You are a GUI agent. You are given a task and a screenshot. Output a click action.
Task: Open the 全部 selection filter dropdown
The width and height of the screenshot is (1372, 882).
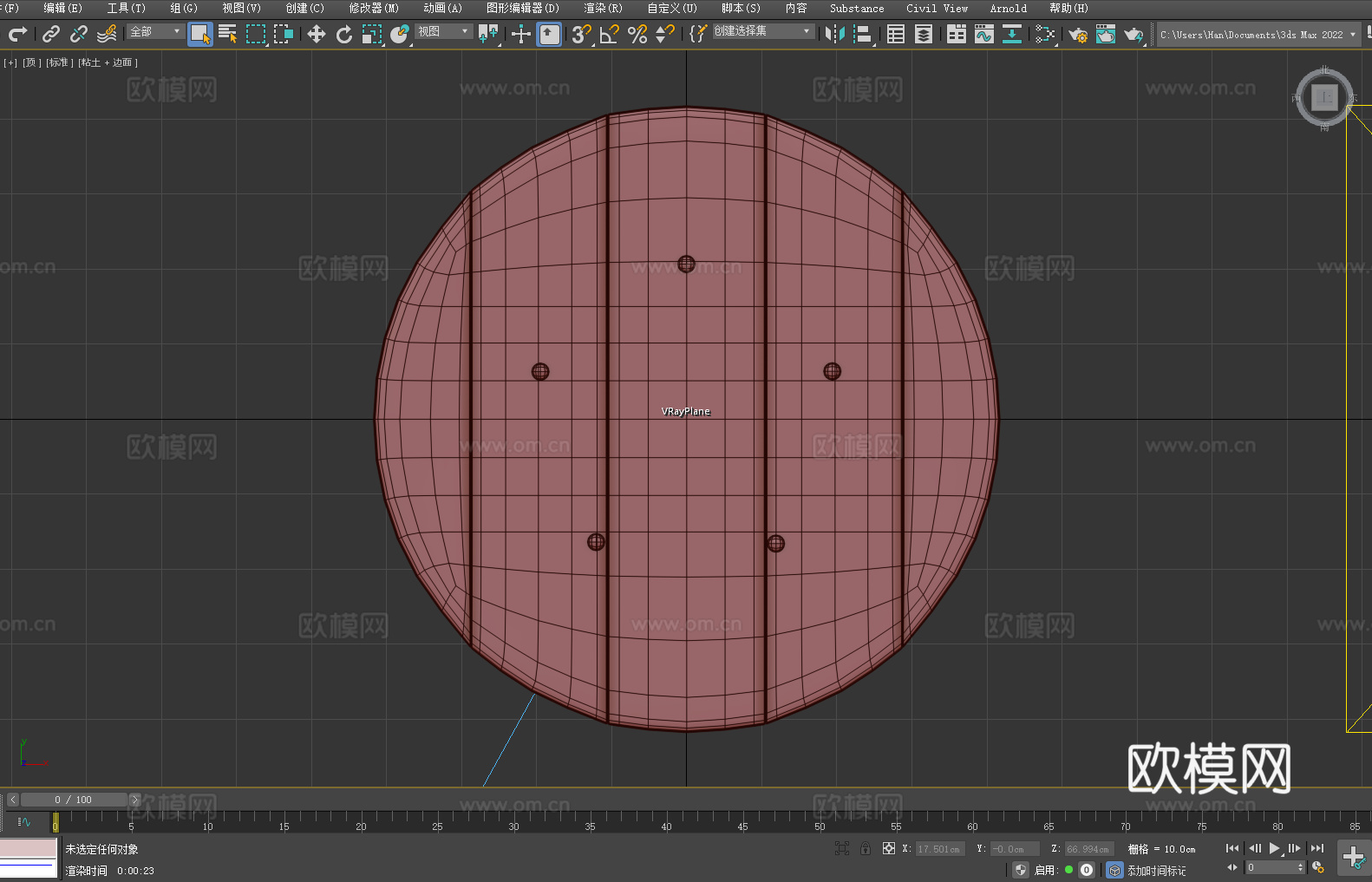tap(155, 31)
